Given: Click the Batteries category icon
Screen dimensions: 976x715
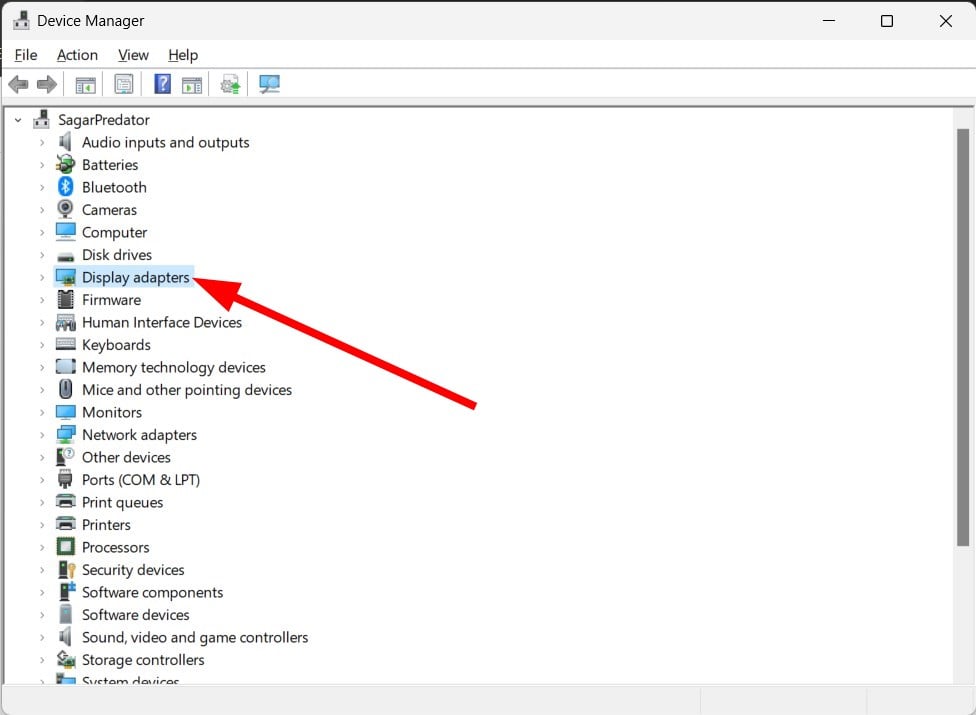Looking at the screenshot, I should [x=65, y=164].
